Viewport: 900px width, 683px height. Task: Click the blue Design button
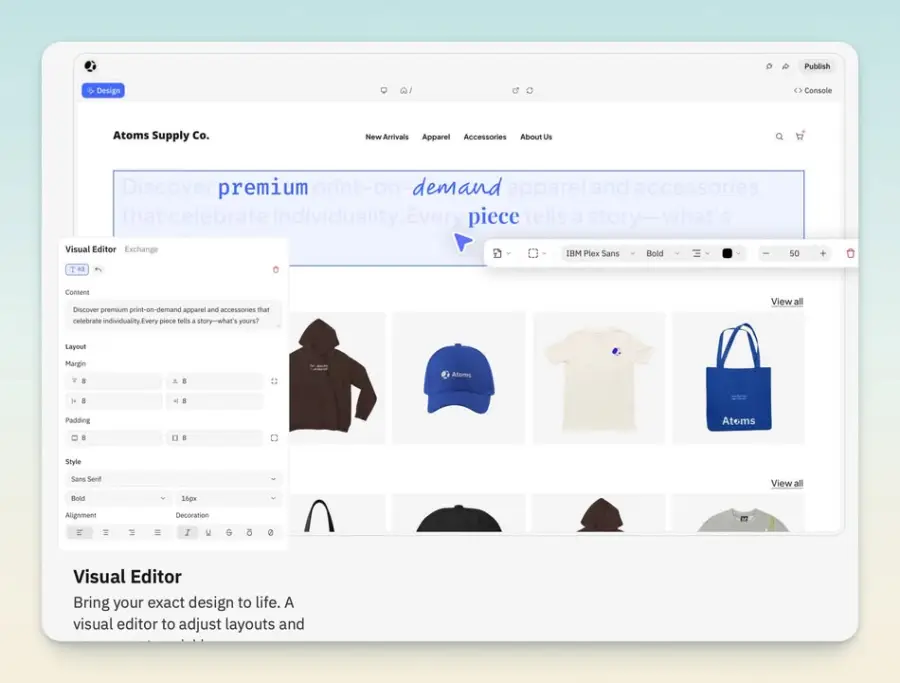(103, 90)
